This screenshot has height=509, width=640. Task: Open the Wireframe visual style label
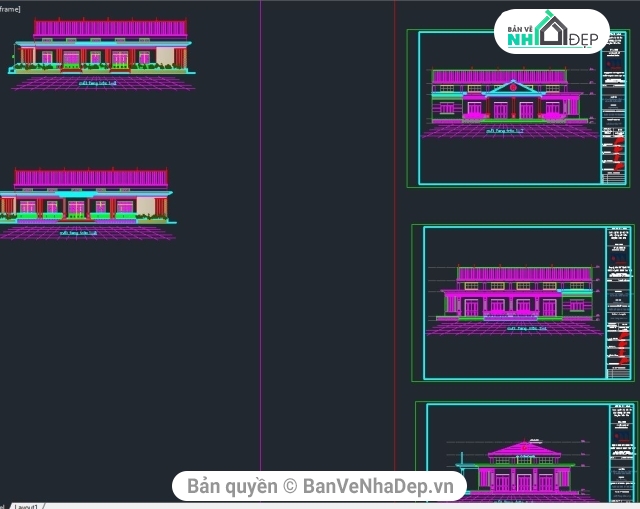pyautogui.click(x=10, y=9)
